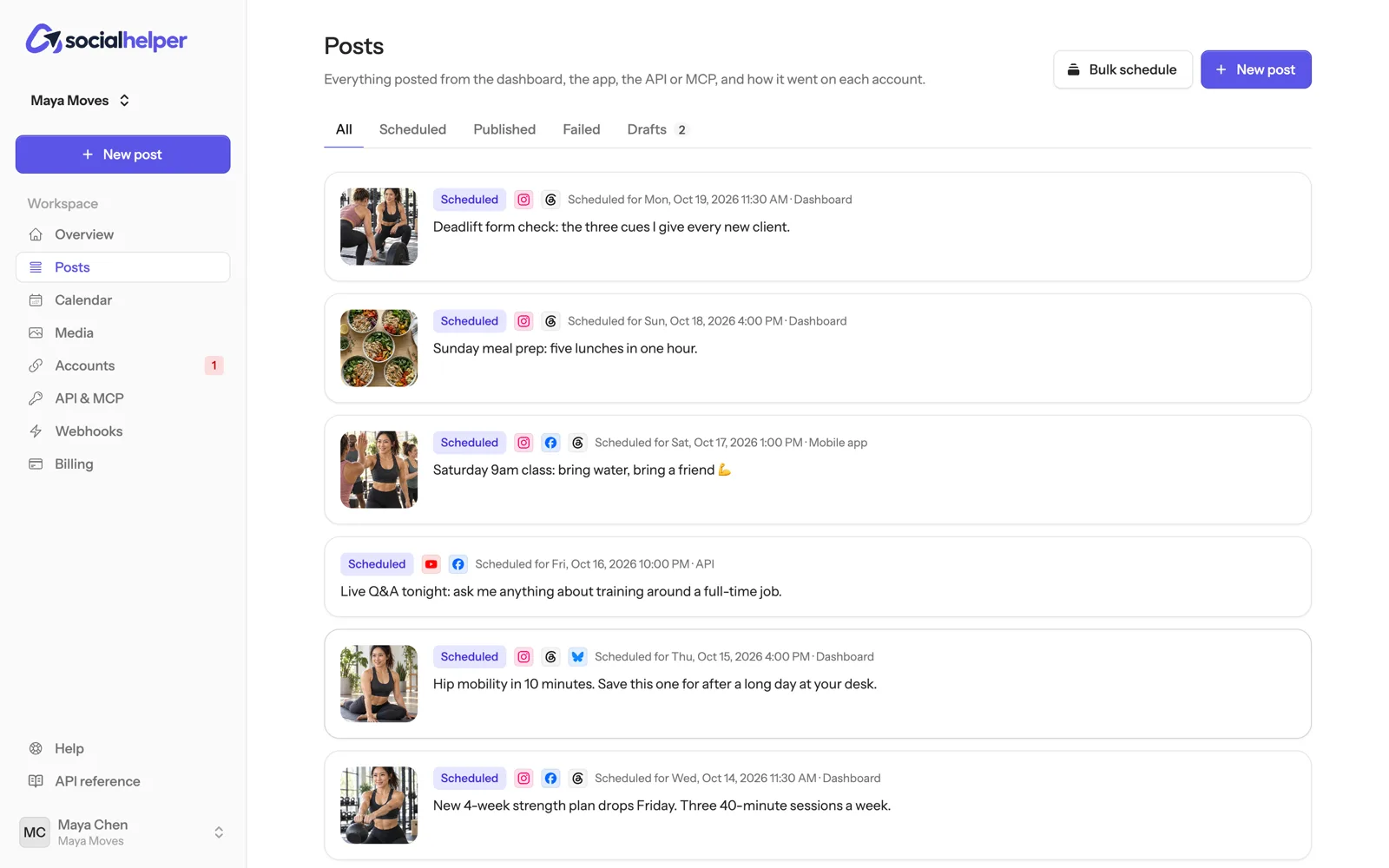Click the top-right New post button
Screen dimensions: 1389x868
(x=1255, y=69)
